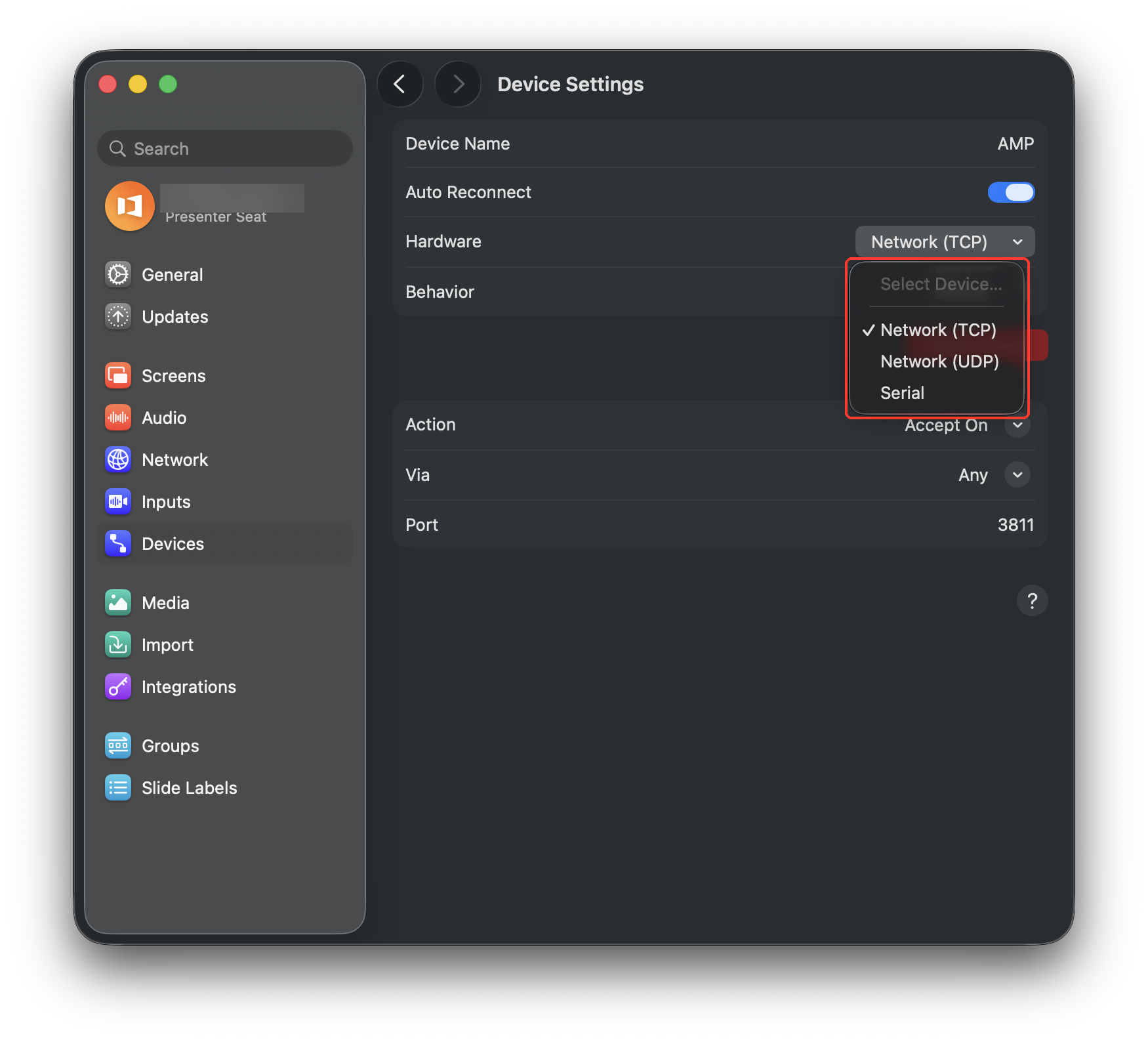Open Screens settings icon
This screenshot has width=1148, height=1042.
(118, 375)
